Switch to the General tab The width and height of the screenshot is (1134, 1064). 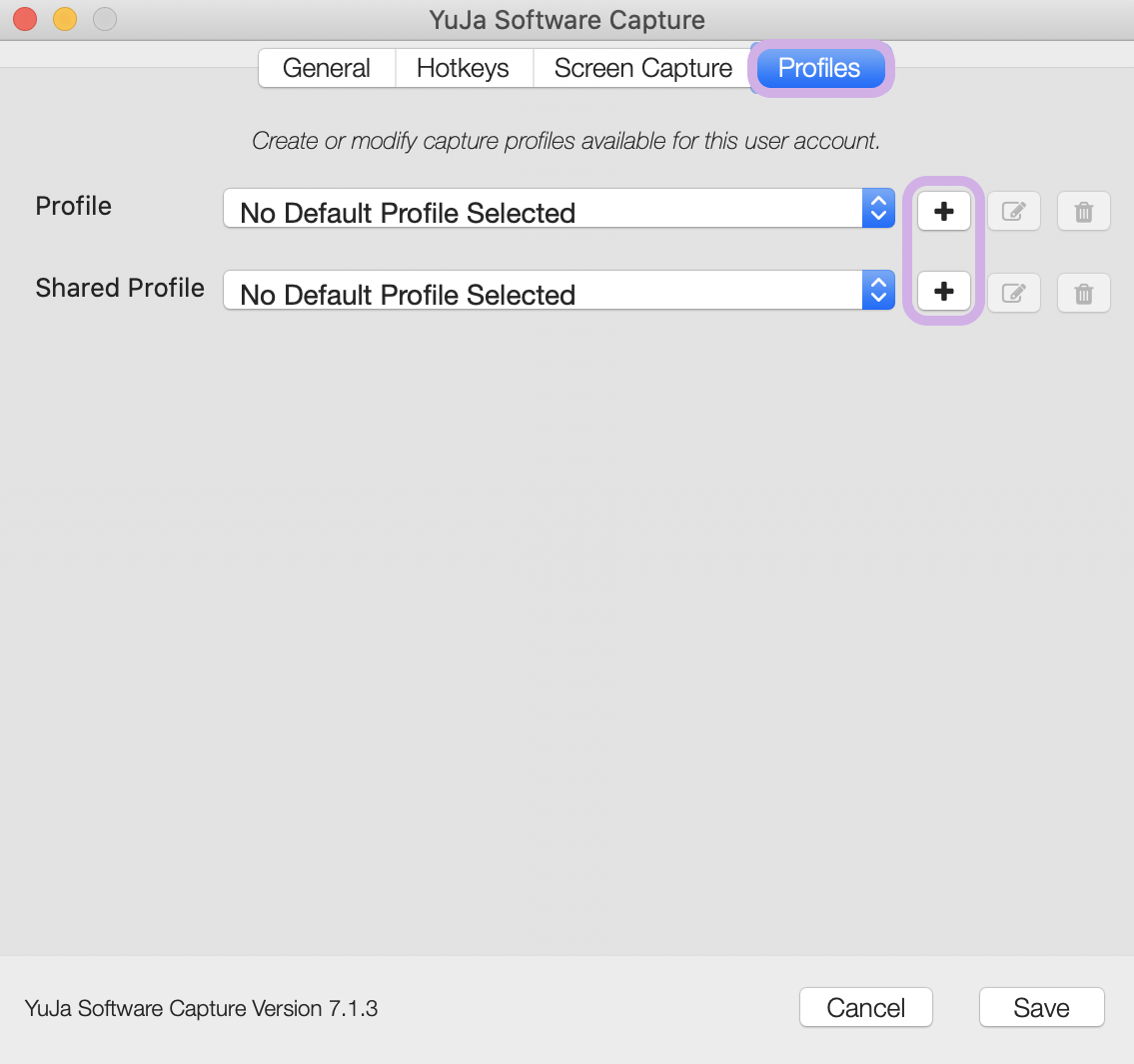pos(327,68)
